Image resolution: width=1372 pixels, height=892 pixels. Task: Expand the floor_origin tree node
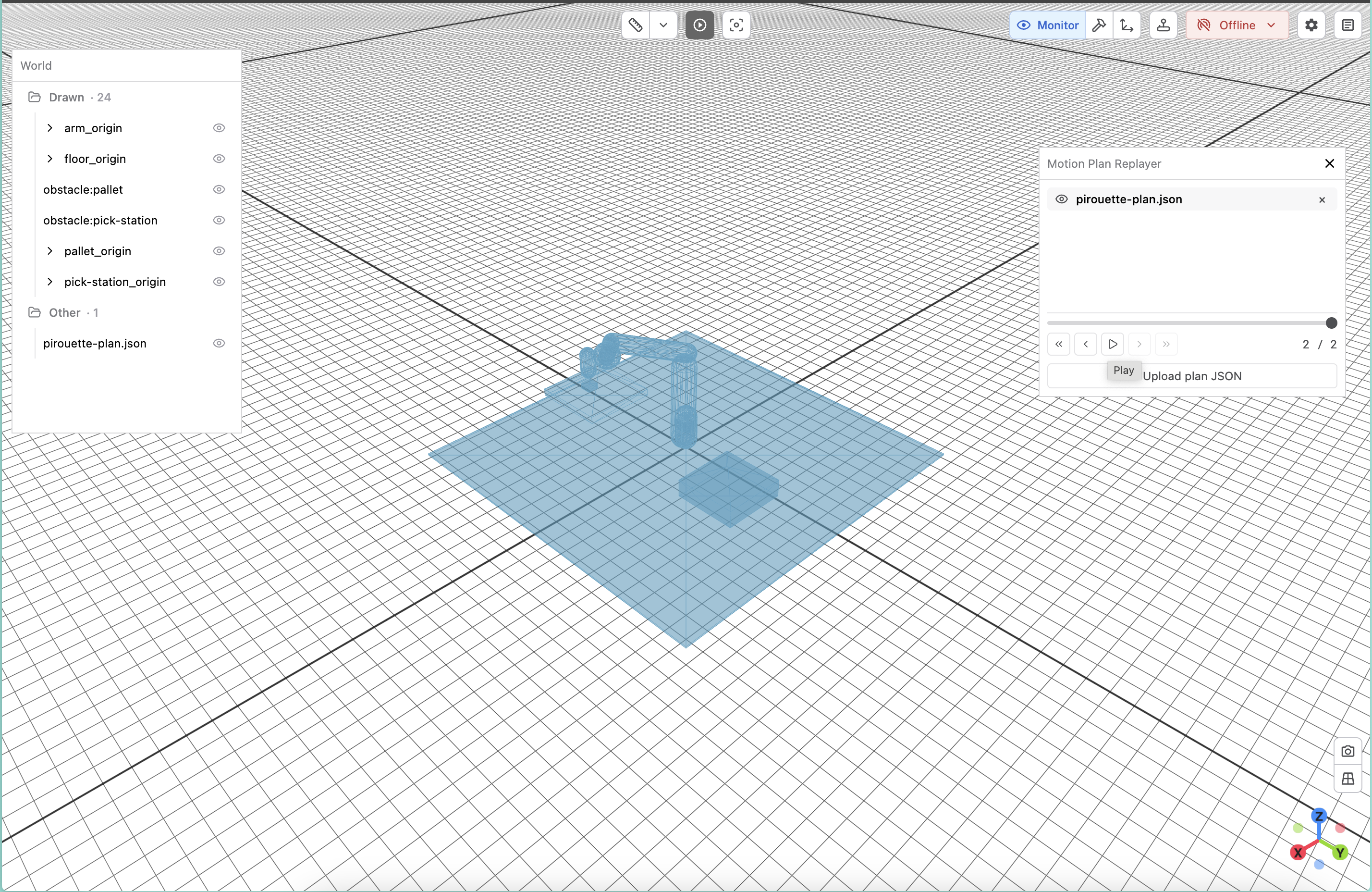50,159
